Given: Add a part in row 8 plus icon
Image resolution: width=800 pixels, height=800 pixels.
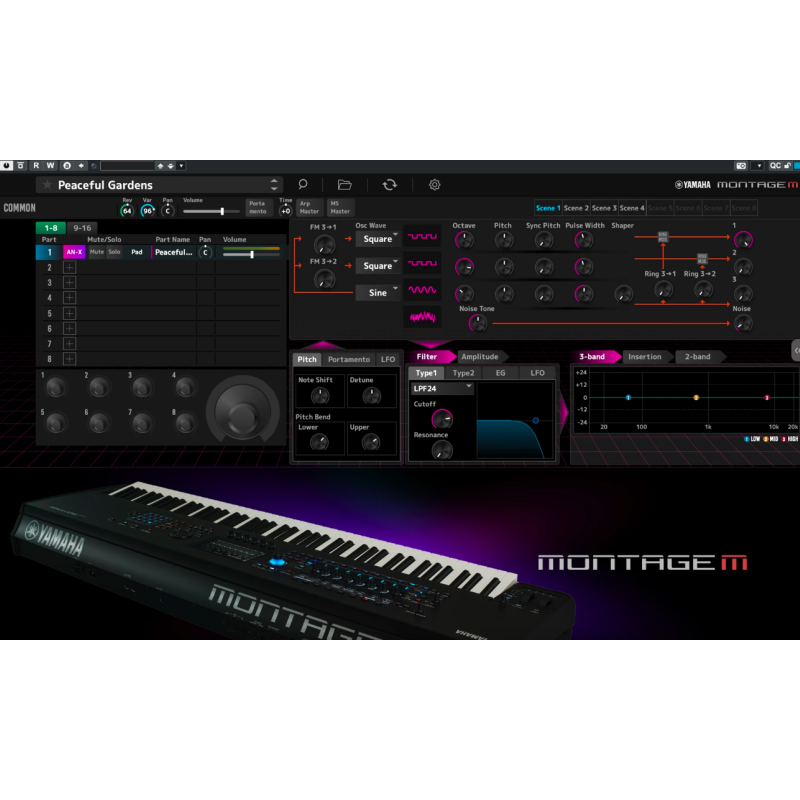Looking at the screenshot, I should click(x=69, y=359).
